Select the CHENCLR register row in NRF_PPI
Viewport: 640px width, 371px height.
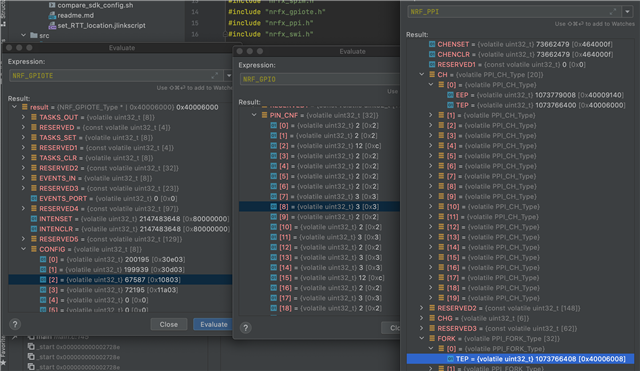[x=520, y=54]
